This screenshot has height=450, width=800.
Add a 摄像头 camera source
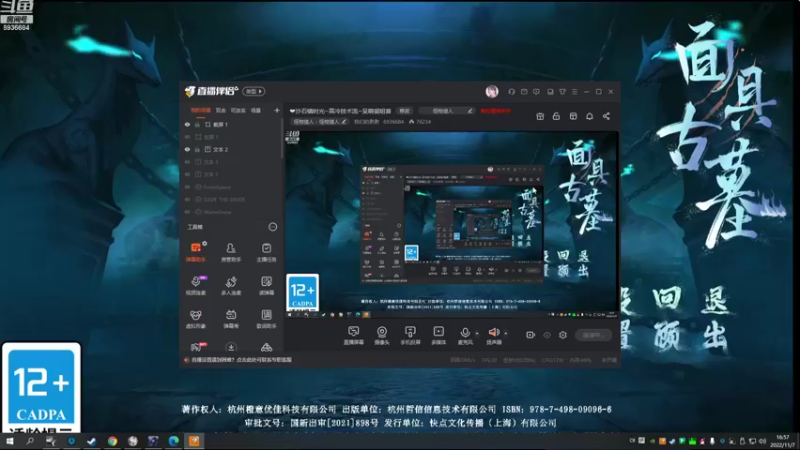click(382, 335)
